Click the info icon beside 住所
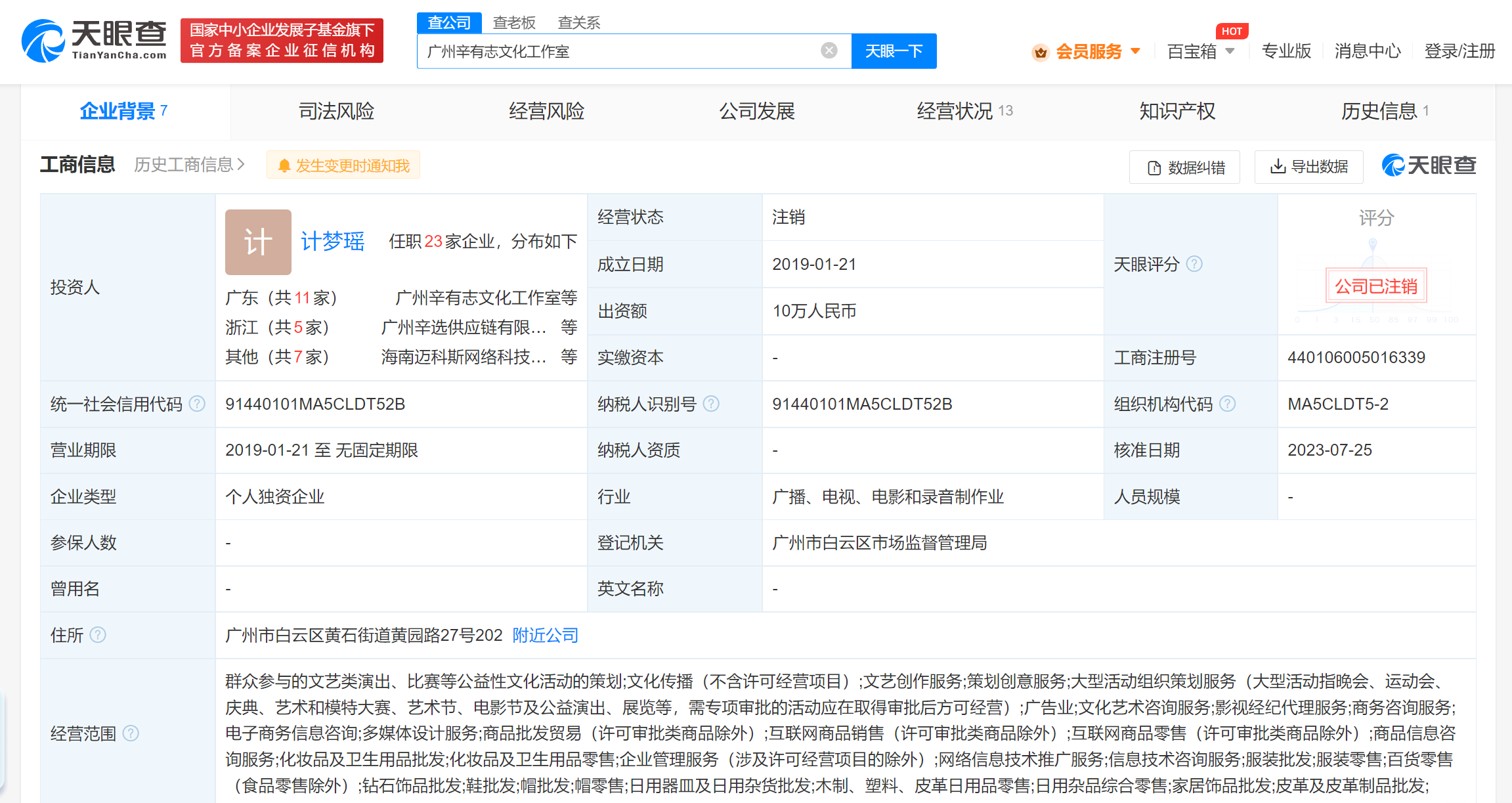Viewport: 1512px width, 803px height. coord(98,635)
